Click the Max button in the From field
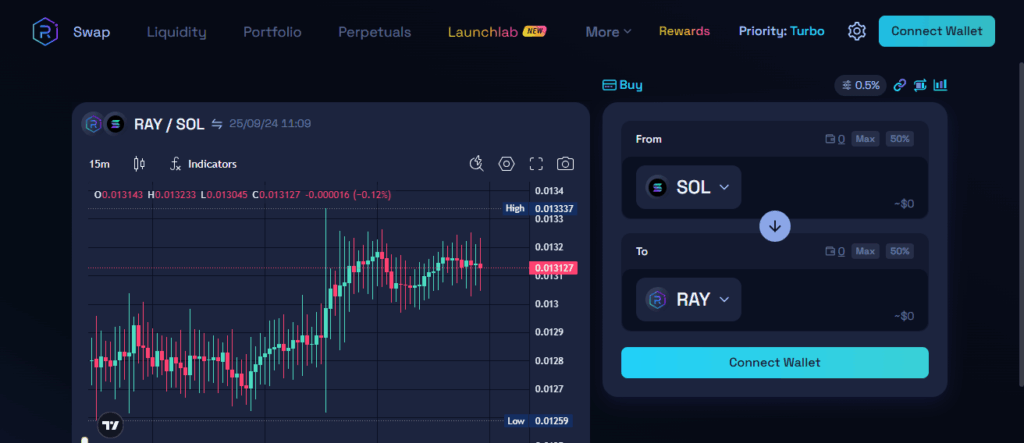Viewport: 1024px width, 443px height. click(x=865, y=139)
